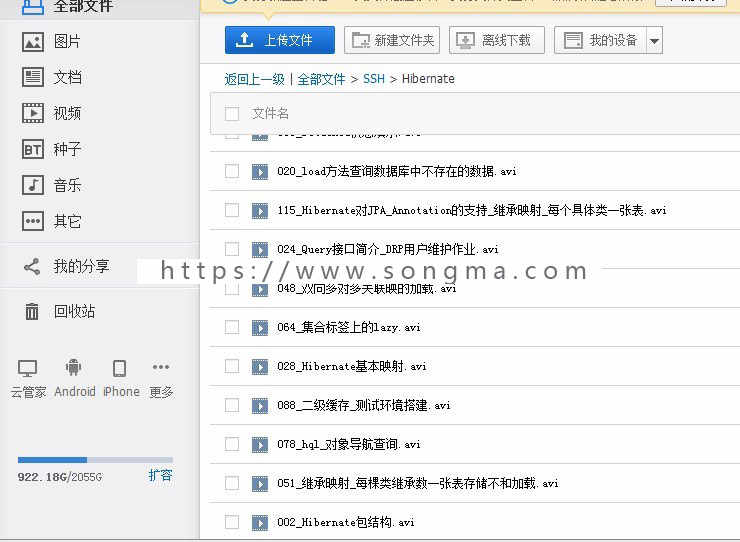740x542 pixels.
Task: Click the music note icon beside 音乐
Action: click(x=33, y=185)
